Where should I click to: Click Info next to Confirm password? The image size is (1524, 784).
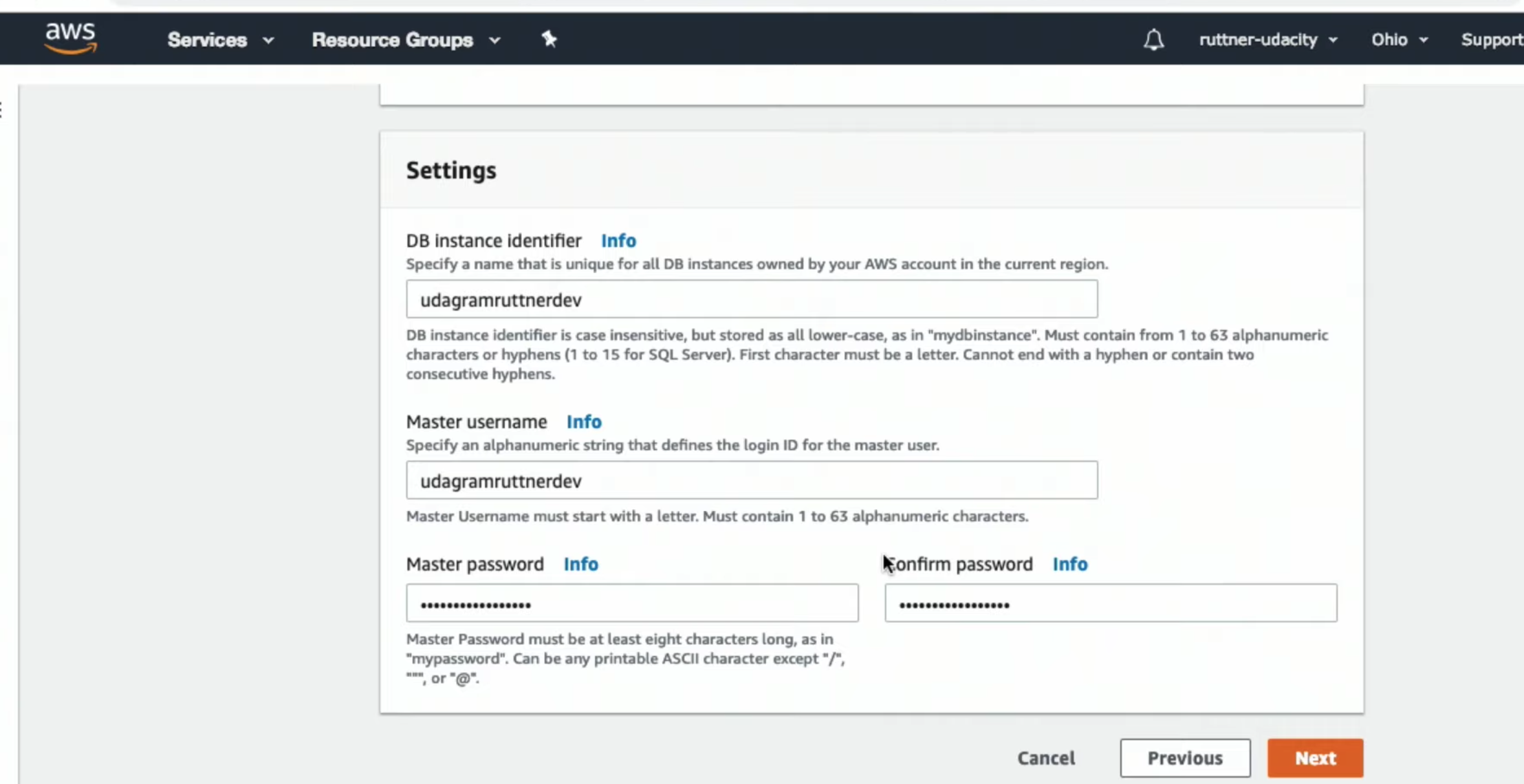[1069, 564]
